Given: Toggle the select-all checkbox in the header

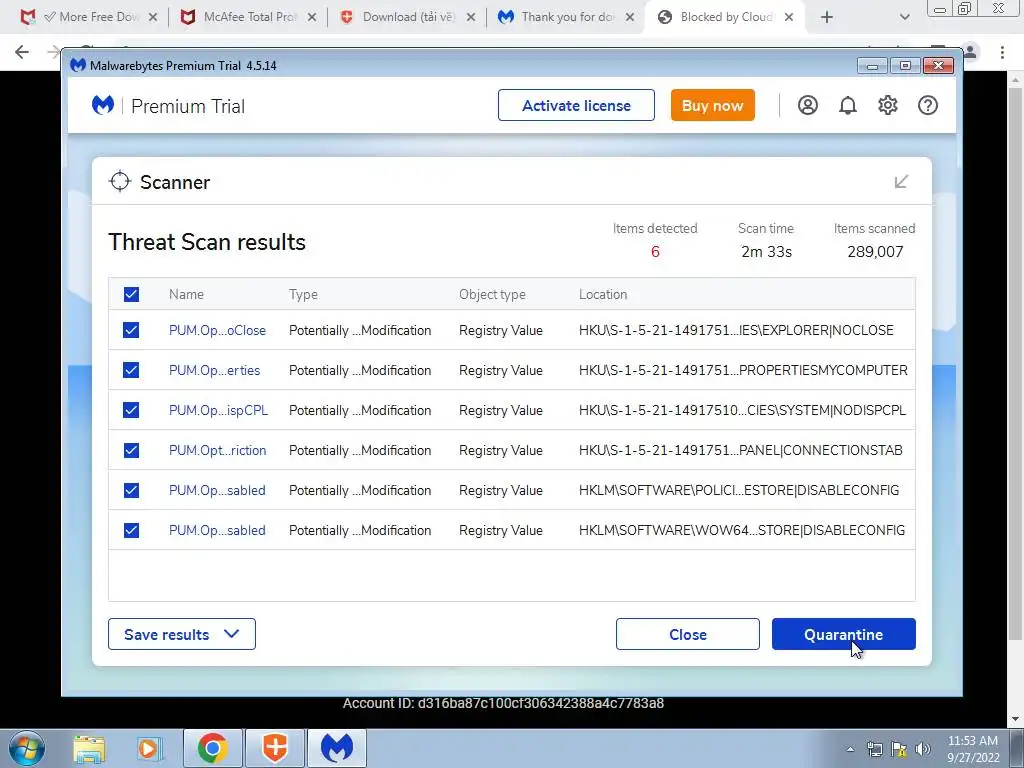Looking at the screenshot, I should pyautogui.click(x=131, y=295).
